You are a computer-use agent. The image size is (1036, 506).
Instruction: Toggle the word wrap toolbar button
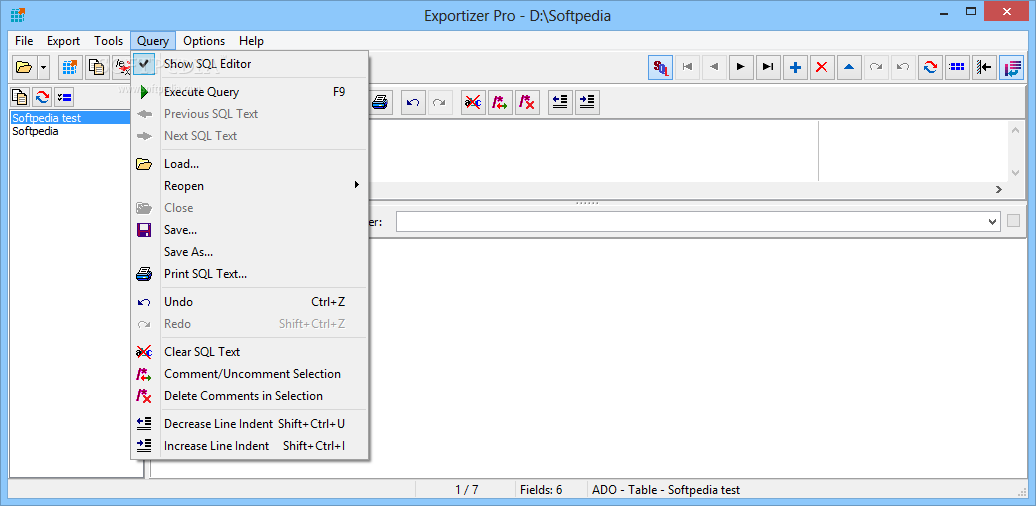(1011, 67)
